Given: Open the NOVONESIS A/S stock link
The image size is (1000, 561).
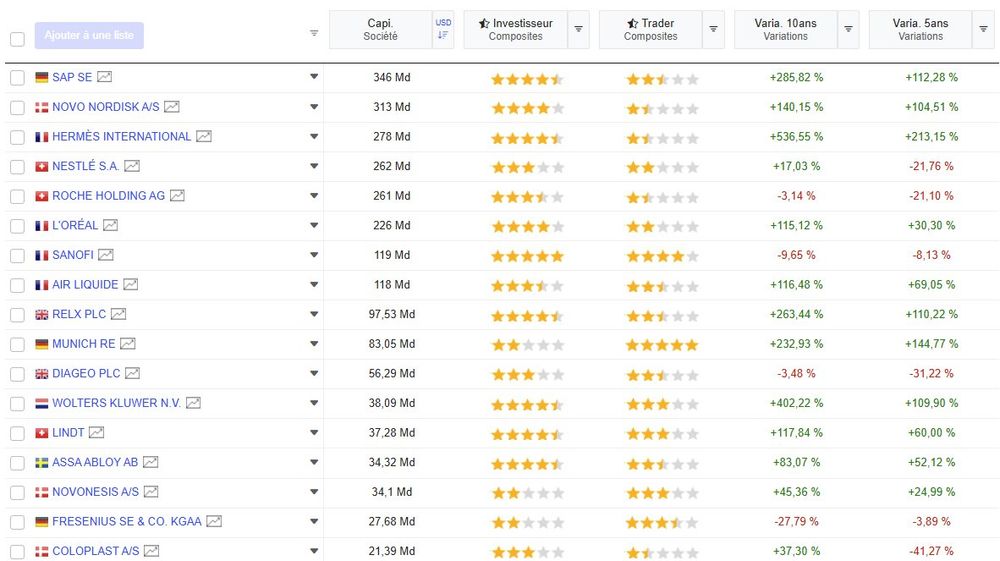Looking at the screenshot, I should point(96,492).
